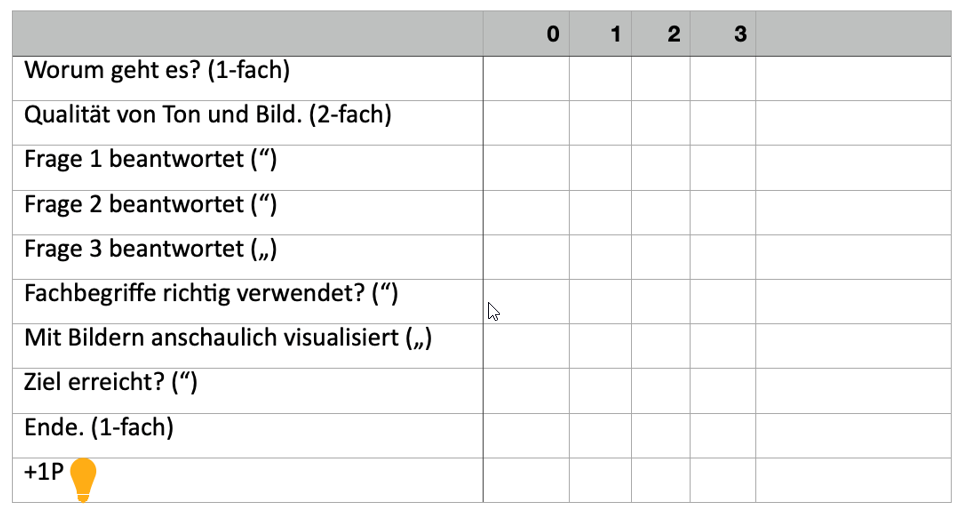Click the yellow lightbulb icon
The width and height of the screenshot is (964, 509).
(x=83, y=479)
